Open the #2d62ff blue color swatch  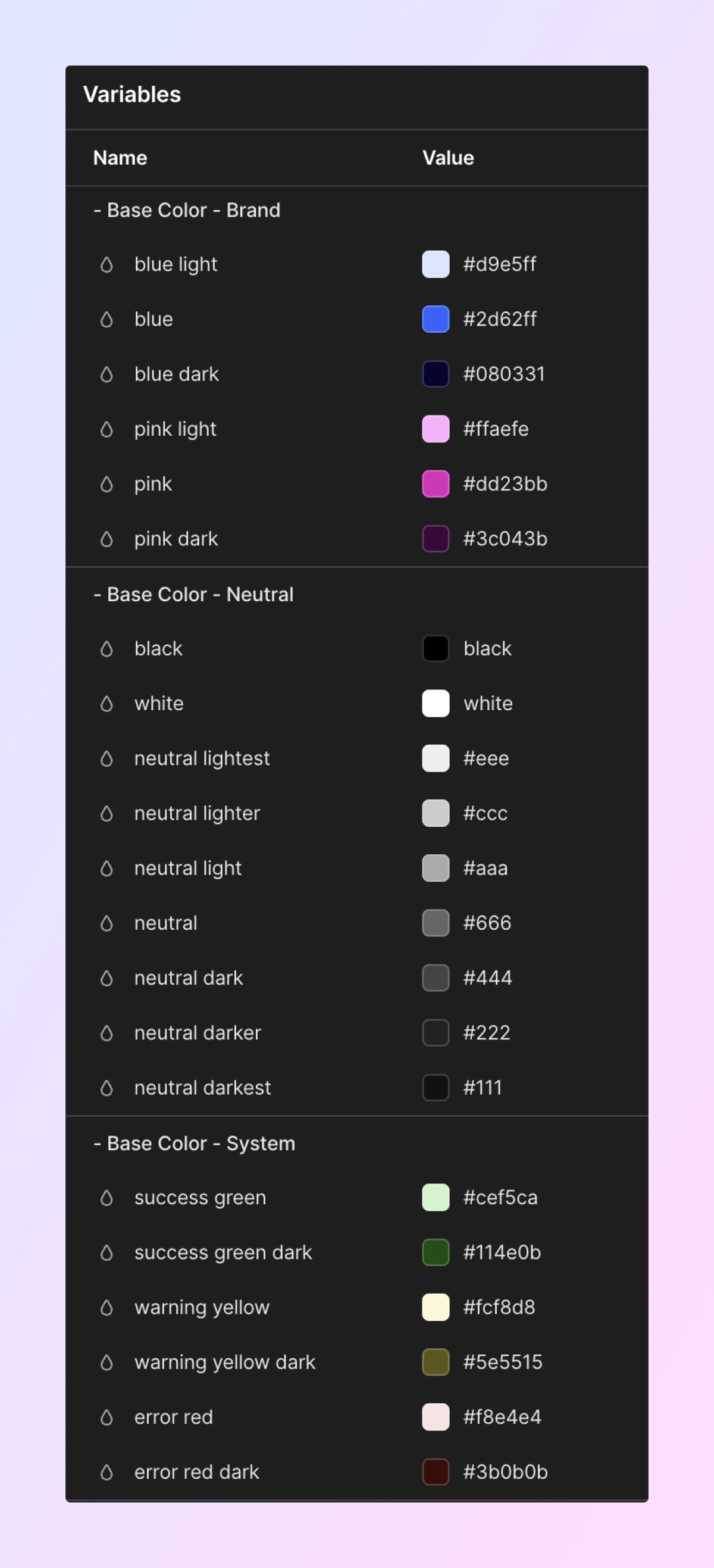436,319
